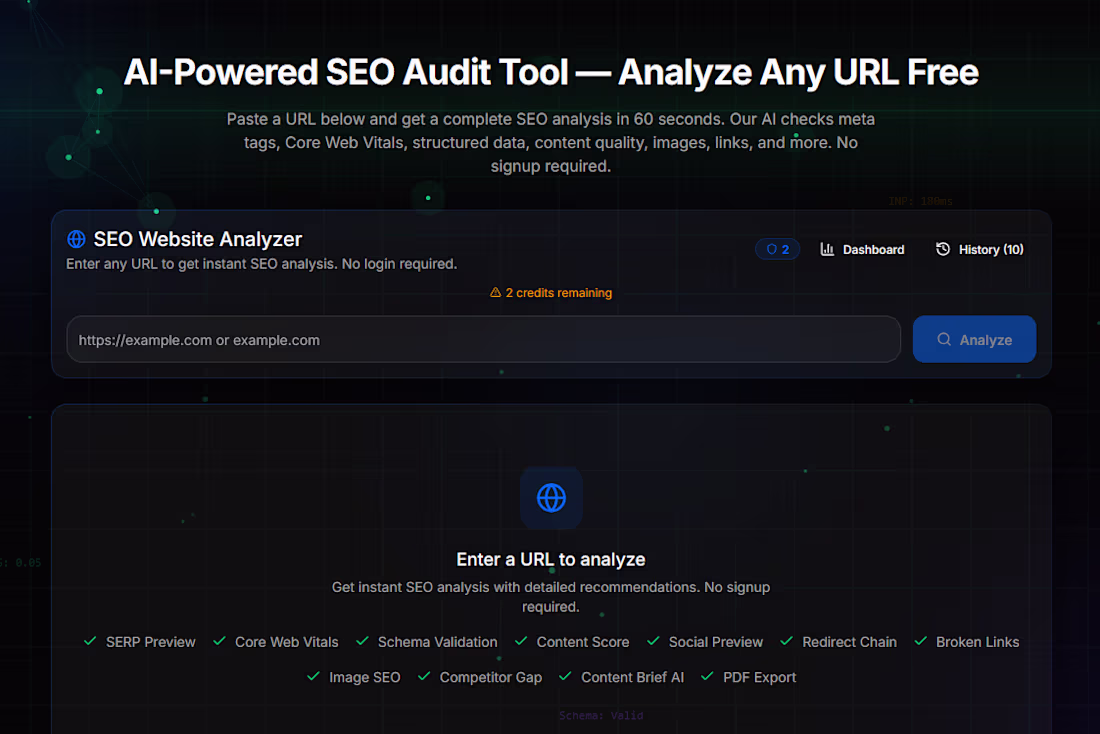The image size is (1100, 734).
Task: Click the checkmark beside Content Brief AI
Action: 565,676
